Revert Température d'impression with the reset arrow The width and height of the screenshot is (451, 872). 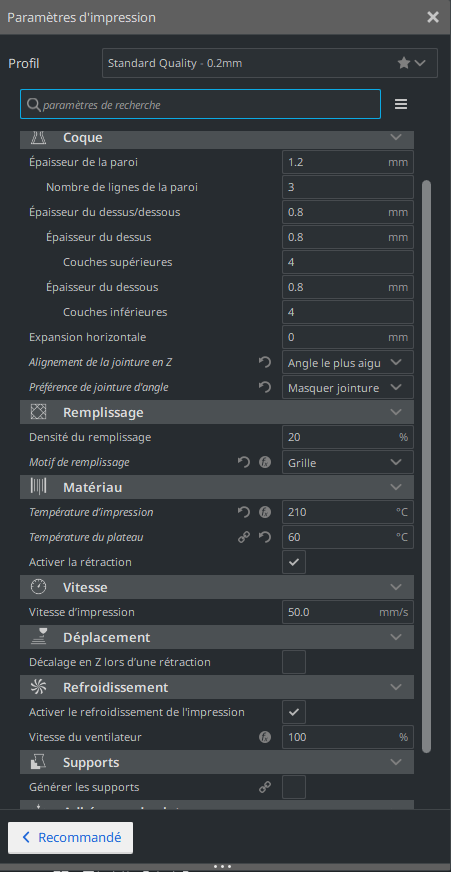244,512
